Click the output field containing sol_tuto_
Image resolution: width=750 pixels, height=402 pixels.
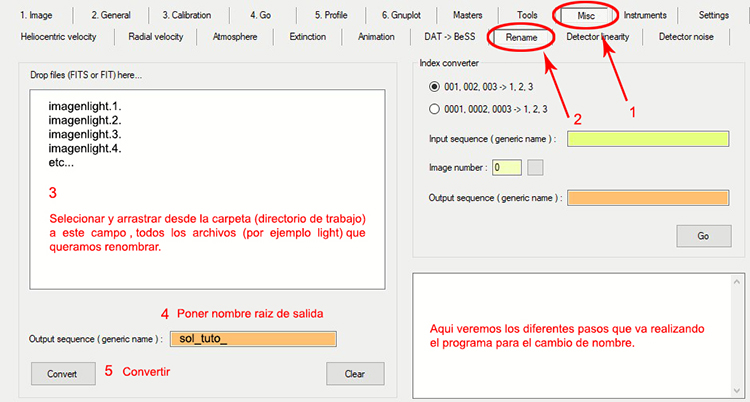tap(254, 339)
